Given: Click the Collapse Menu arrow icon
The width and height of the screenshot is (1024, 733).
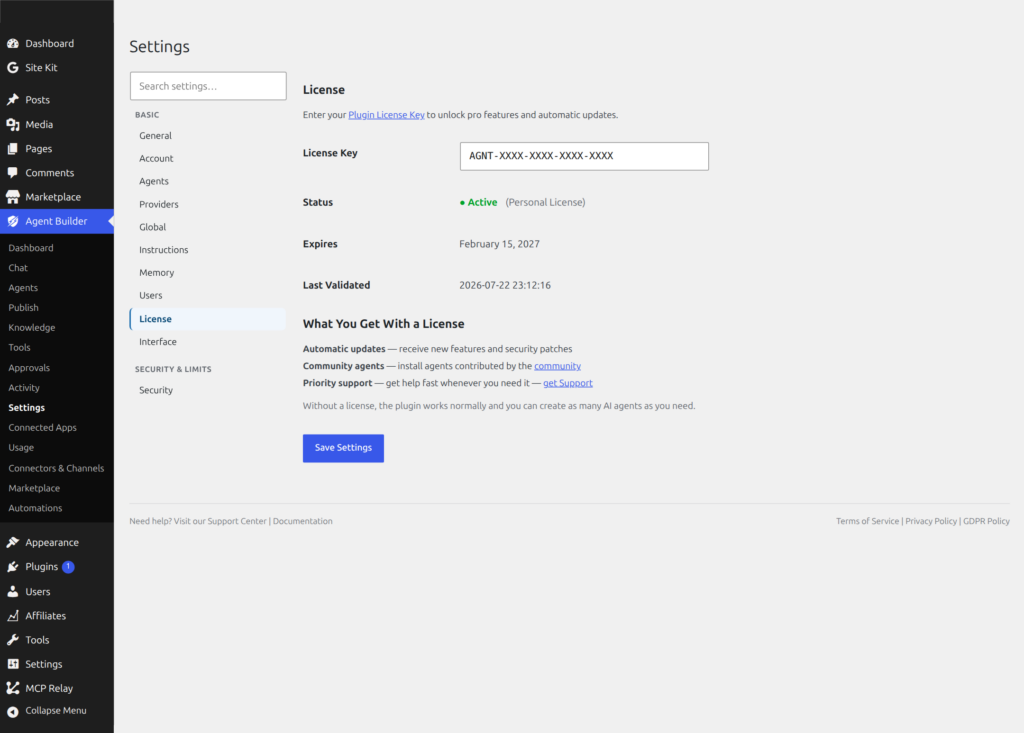Looking at the screenshot, I should [12, 711].
